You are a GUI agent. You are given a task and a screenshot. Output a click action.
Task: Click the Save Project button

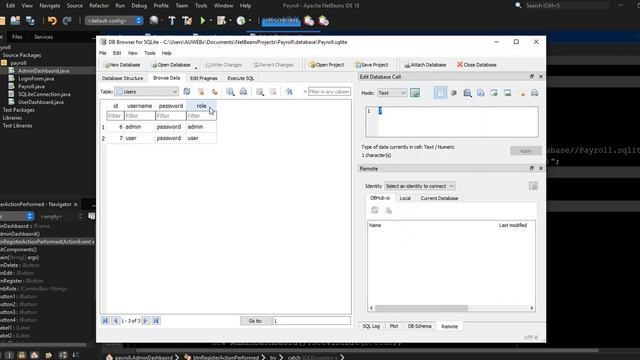pos(371,65)
